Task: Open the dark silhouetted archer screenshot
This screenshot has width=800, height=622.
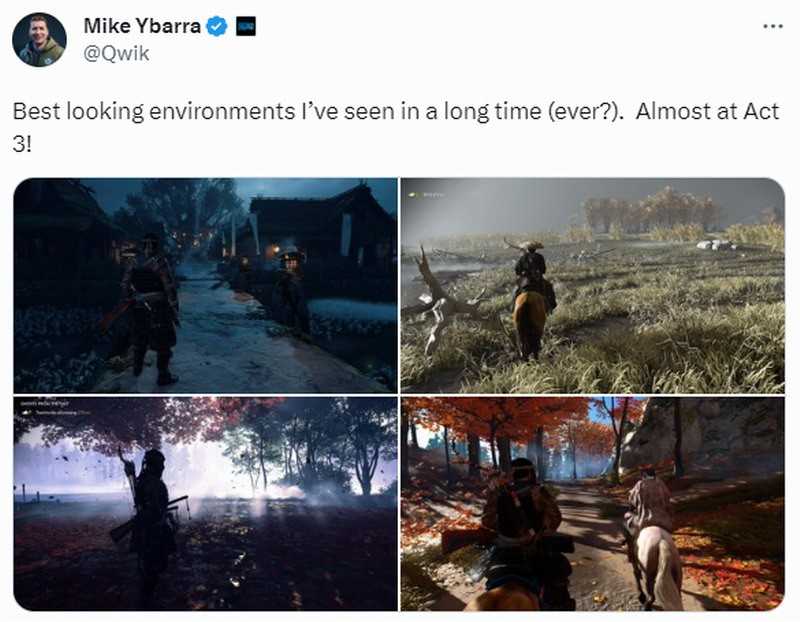Action: [x=205, y=503]
